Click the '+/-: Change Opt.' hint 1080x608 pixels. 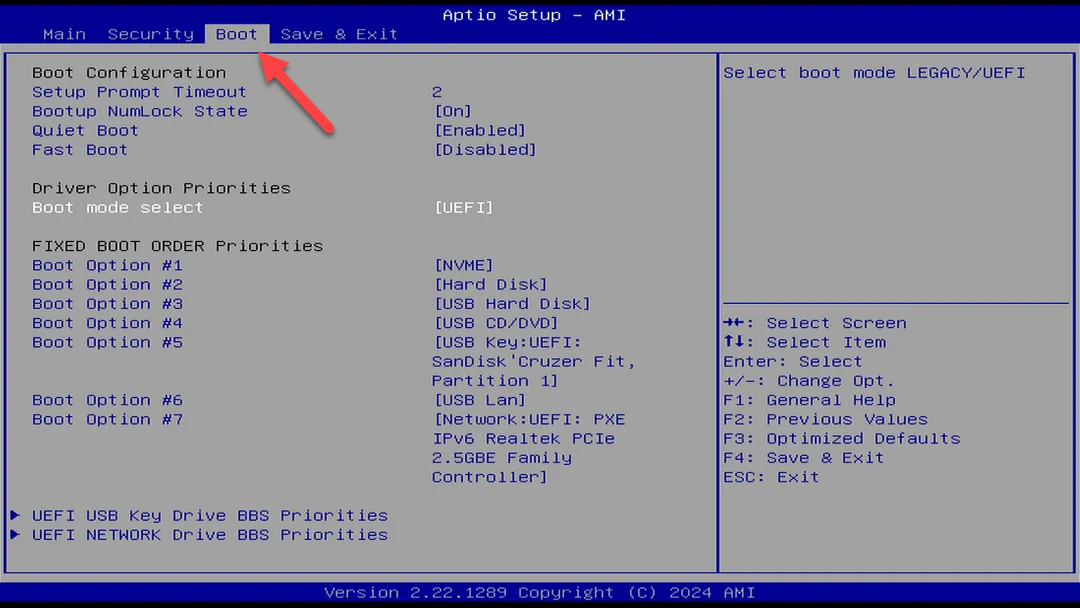pos(809,381)
